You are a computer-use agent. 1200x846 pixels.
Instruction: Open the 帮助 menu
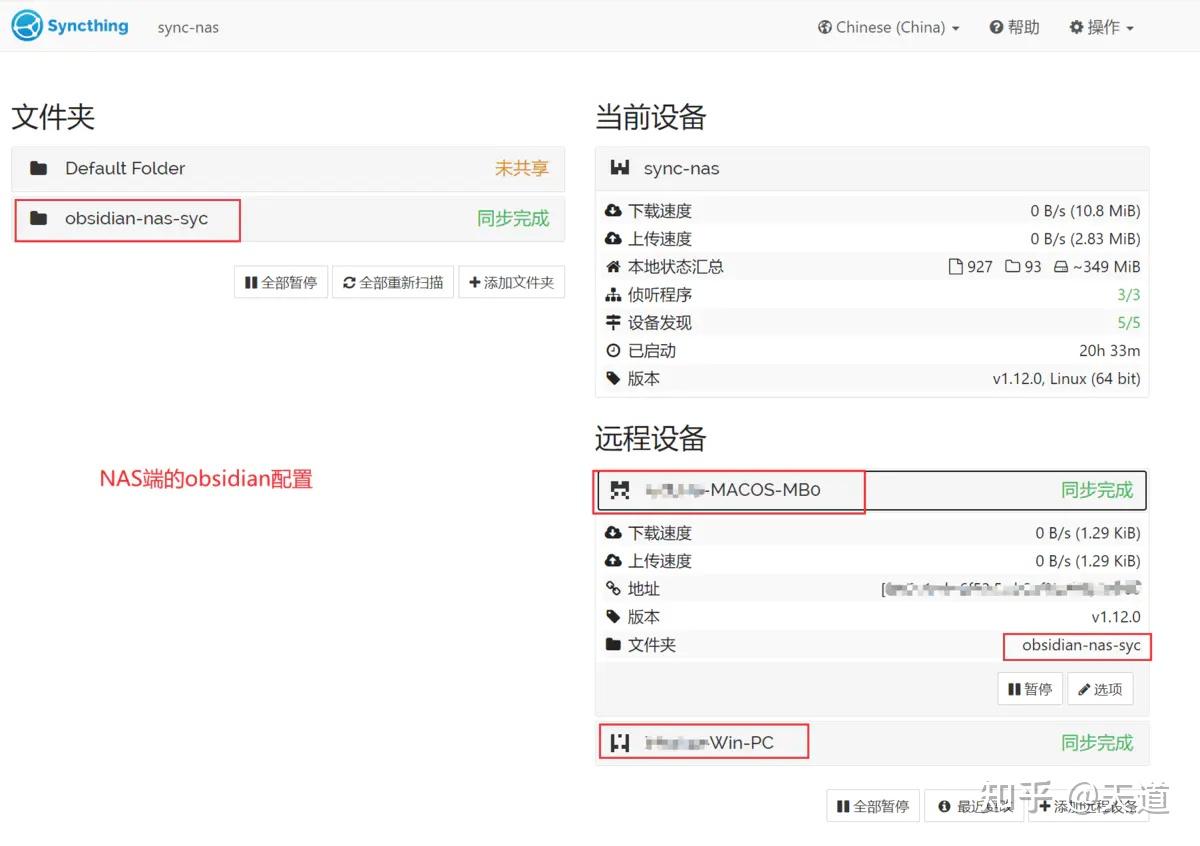[1014, 27]
